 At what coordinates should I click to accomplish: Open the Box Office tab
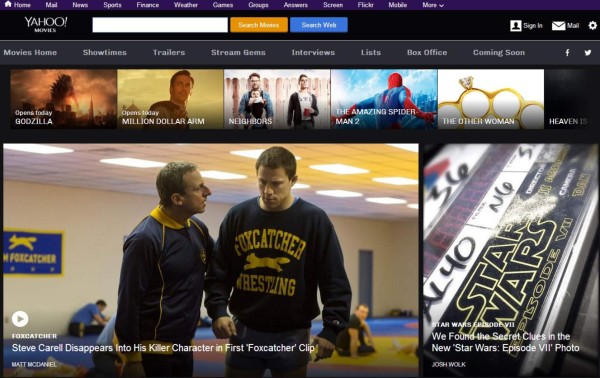[x=427, y=52]
